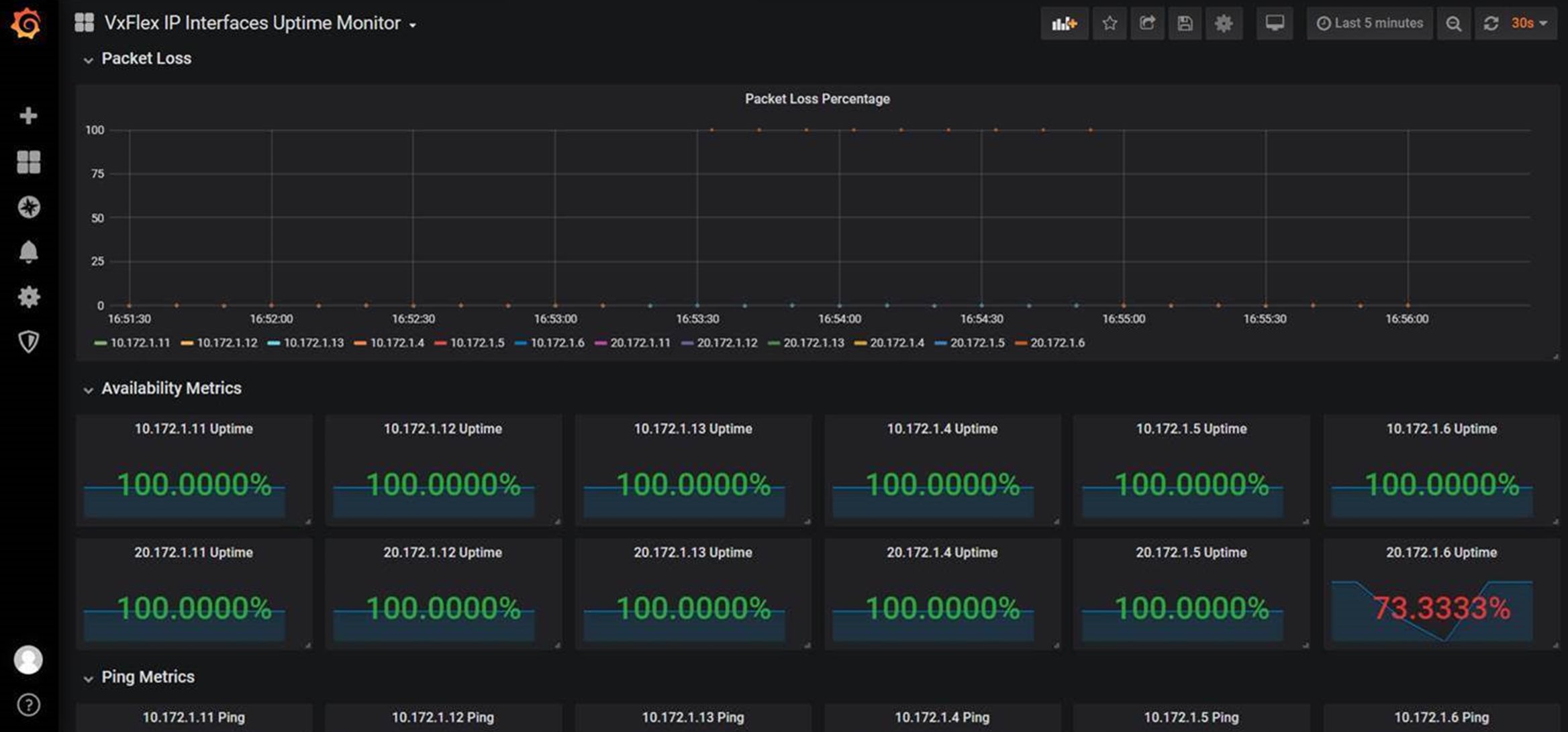
Task: Open Configuration via the sidebar gear icon
Action: tap(28, 296)
